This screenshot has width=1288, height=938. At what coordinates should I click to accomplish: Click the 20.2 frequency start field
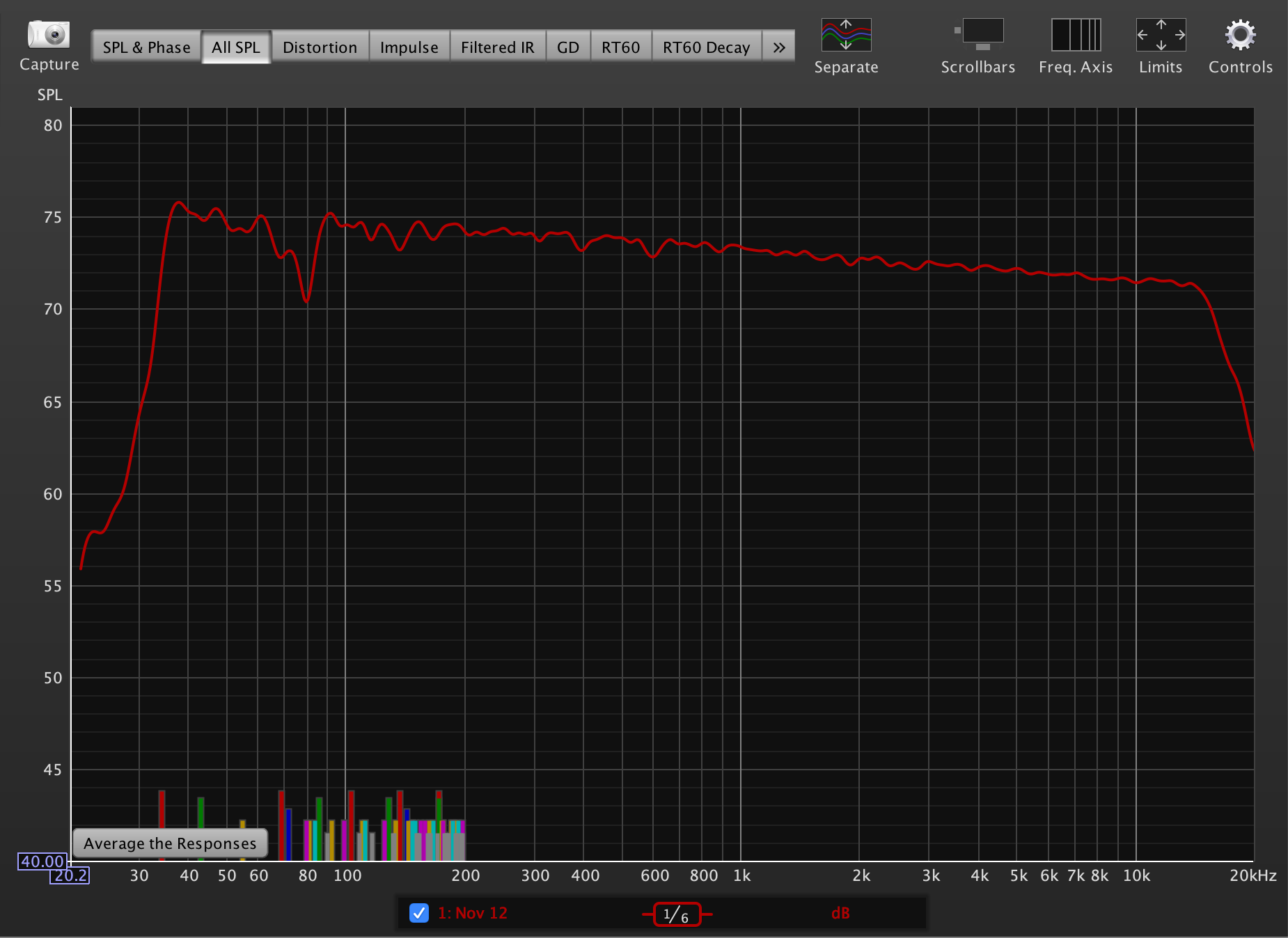click(x=70, y=875)
